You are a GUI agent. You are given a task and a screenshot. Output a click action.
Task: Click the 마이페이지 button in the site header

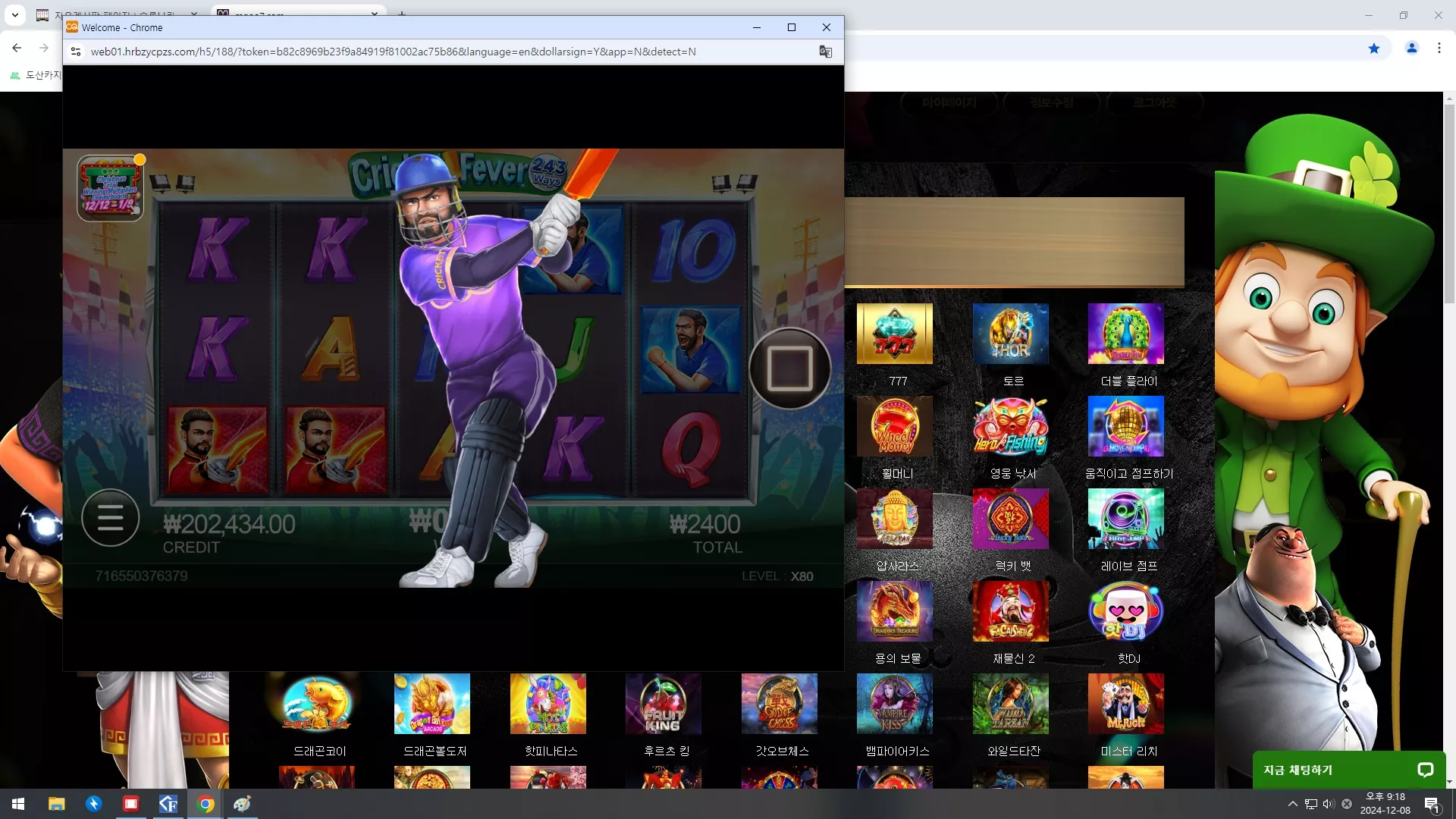949,102
